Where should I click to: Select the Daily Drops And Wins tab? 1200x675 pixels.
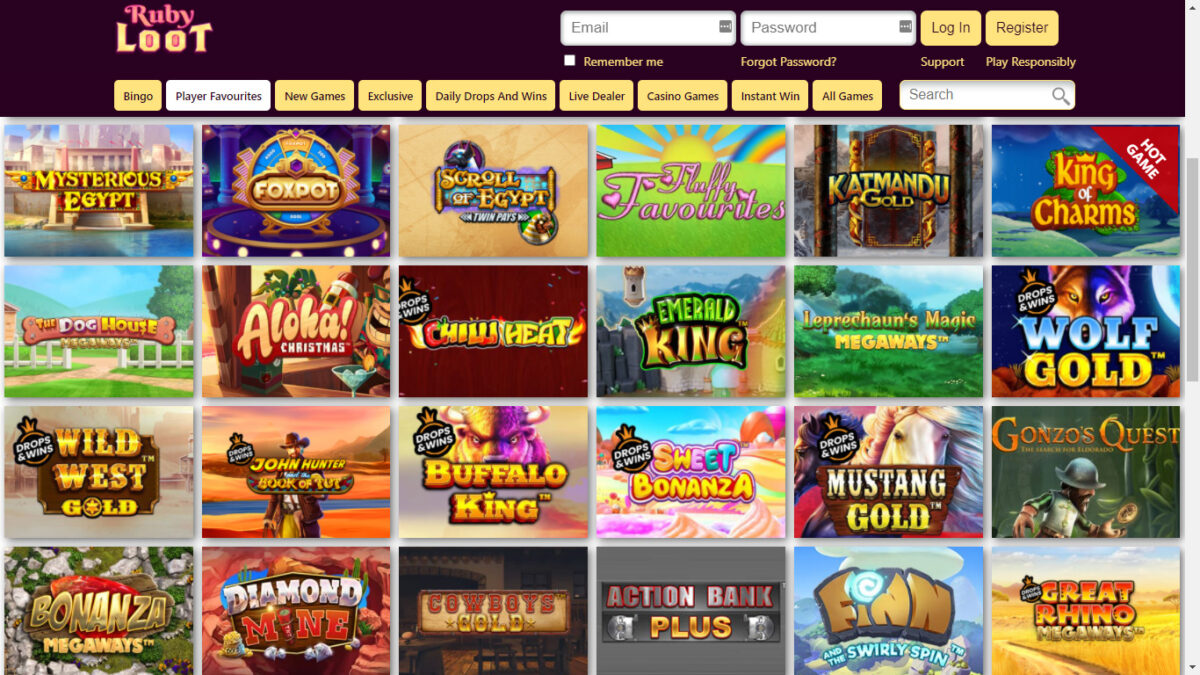click(491, 96)
